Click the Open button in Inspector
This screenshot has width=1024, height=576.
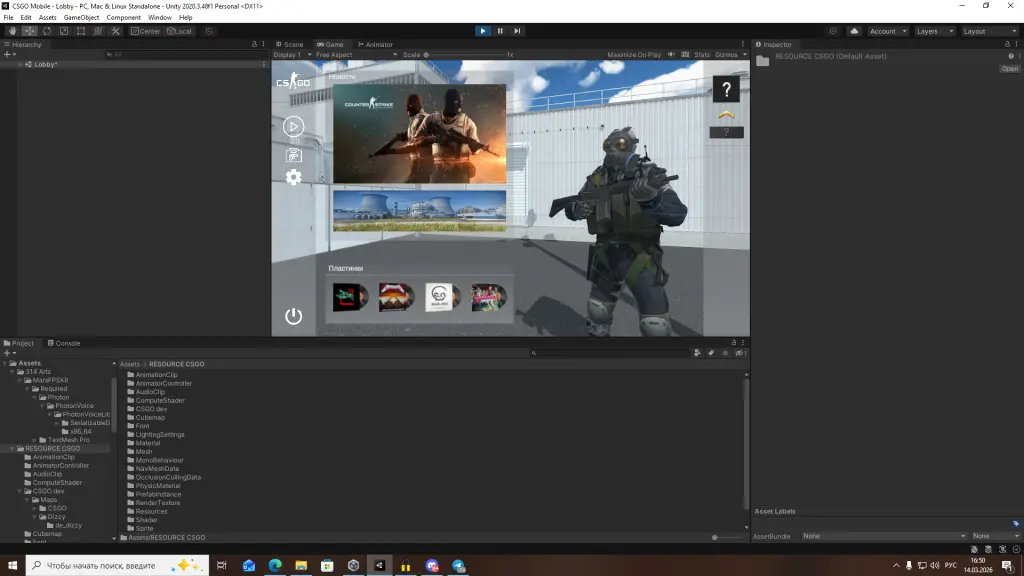pos(1009,69)
